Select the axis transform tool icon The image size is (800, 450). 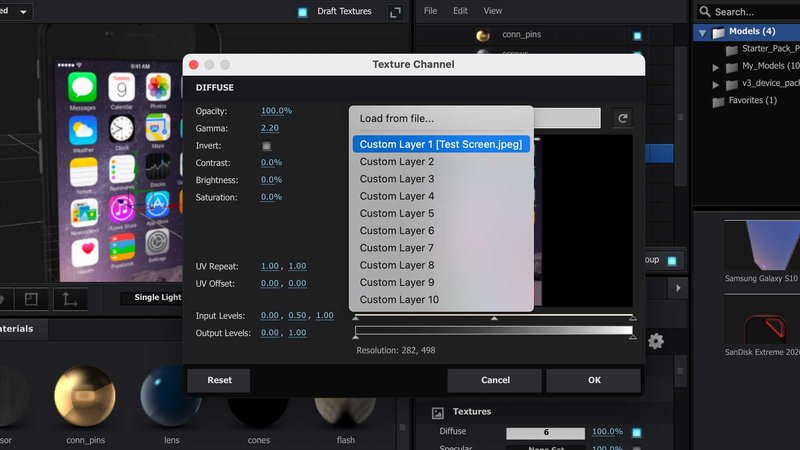pyautogui.click(x=69, y=299)
